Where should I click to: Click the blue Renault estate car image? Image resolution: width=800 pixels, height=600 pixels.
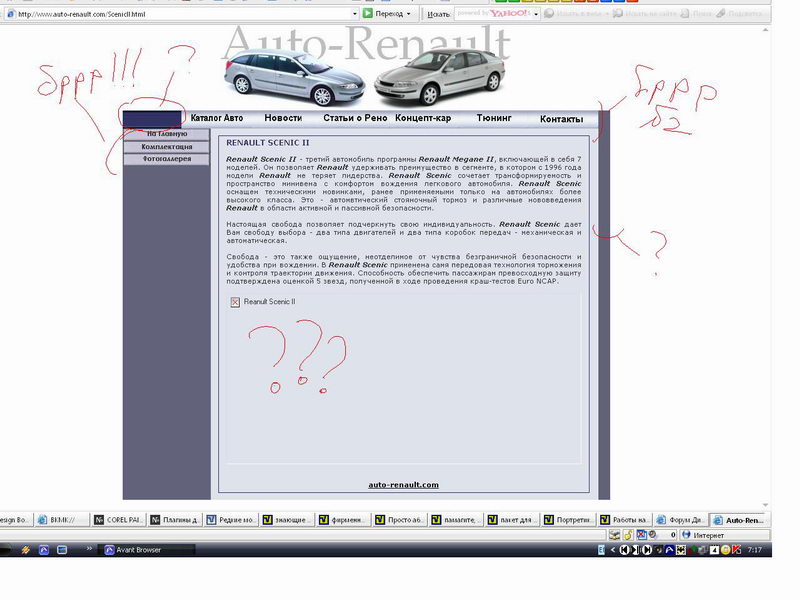(x=294, y=77)
